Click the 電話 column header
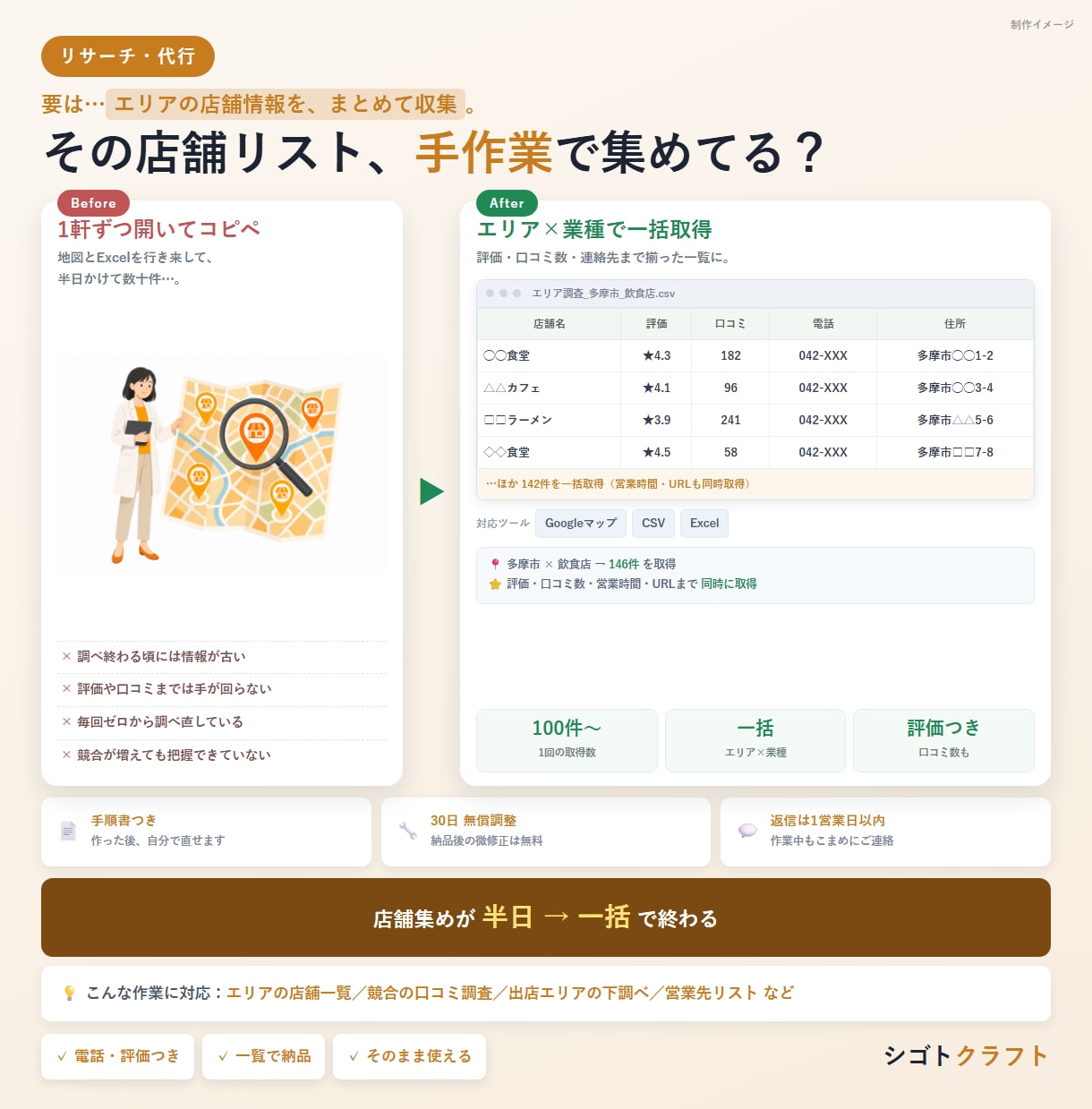 coord(823,324)
